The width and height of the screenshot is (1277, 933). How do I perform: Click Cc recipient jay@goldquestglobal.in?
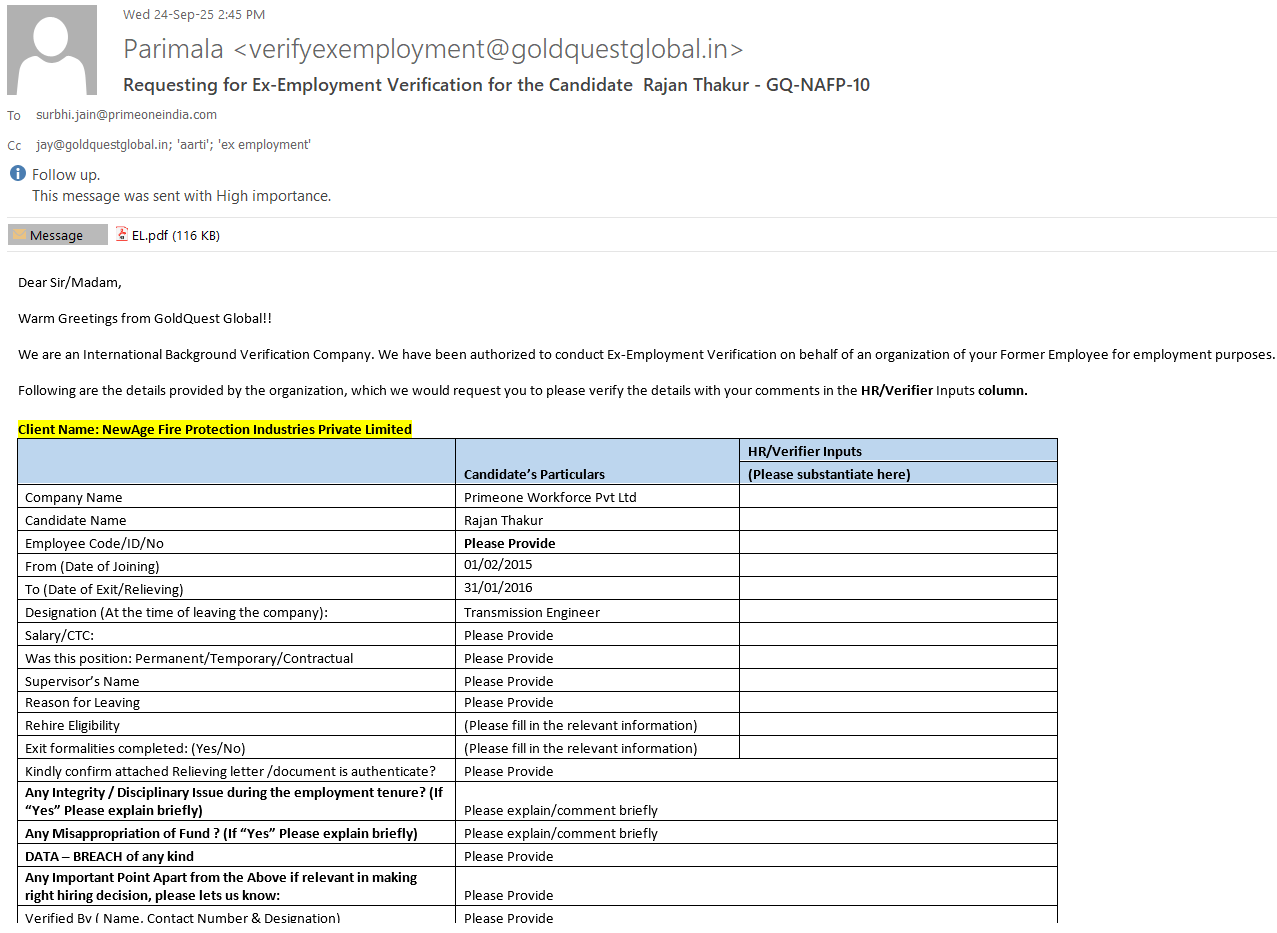tap(103, 145)
